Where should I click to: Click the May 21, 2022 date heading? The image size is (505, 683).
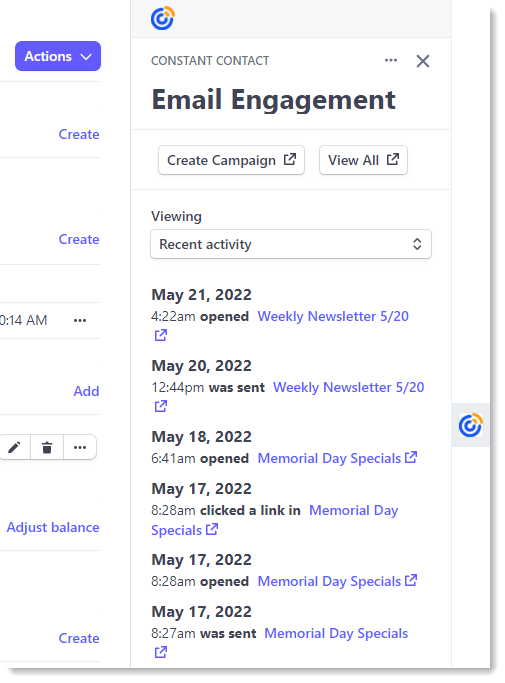pos(201,295)
